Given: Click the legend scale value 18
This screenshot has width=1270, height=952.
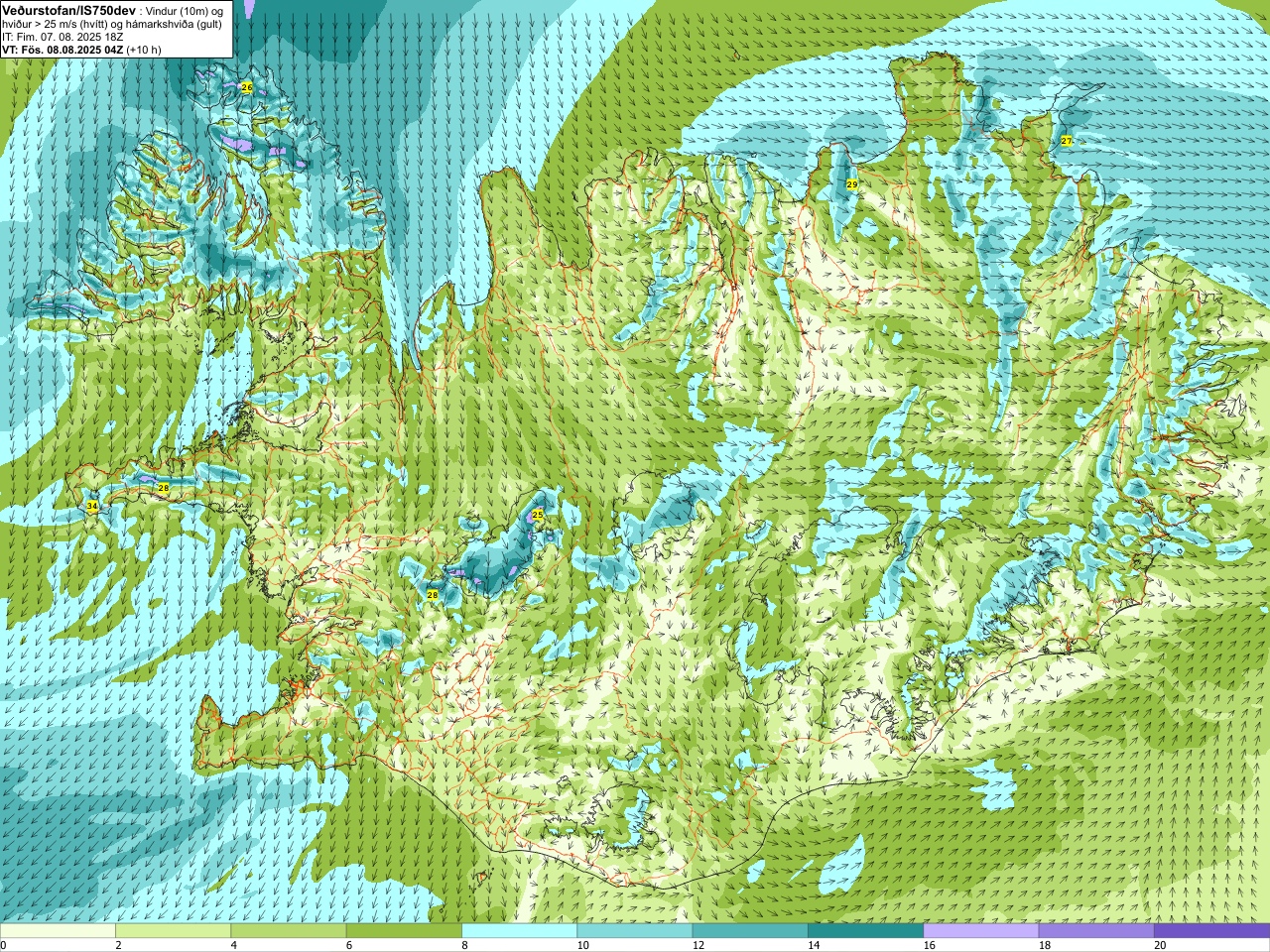Looking at the screenshot, I should [x=1044, y=945].
